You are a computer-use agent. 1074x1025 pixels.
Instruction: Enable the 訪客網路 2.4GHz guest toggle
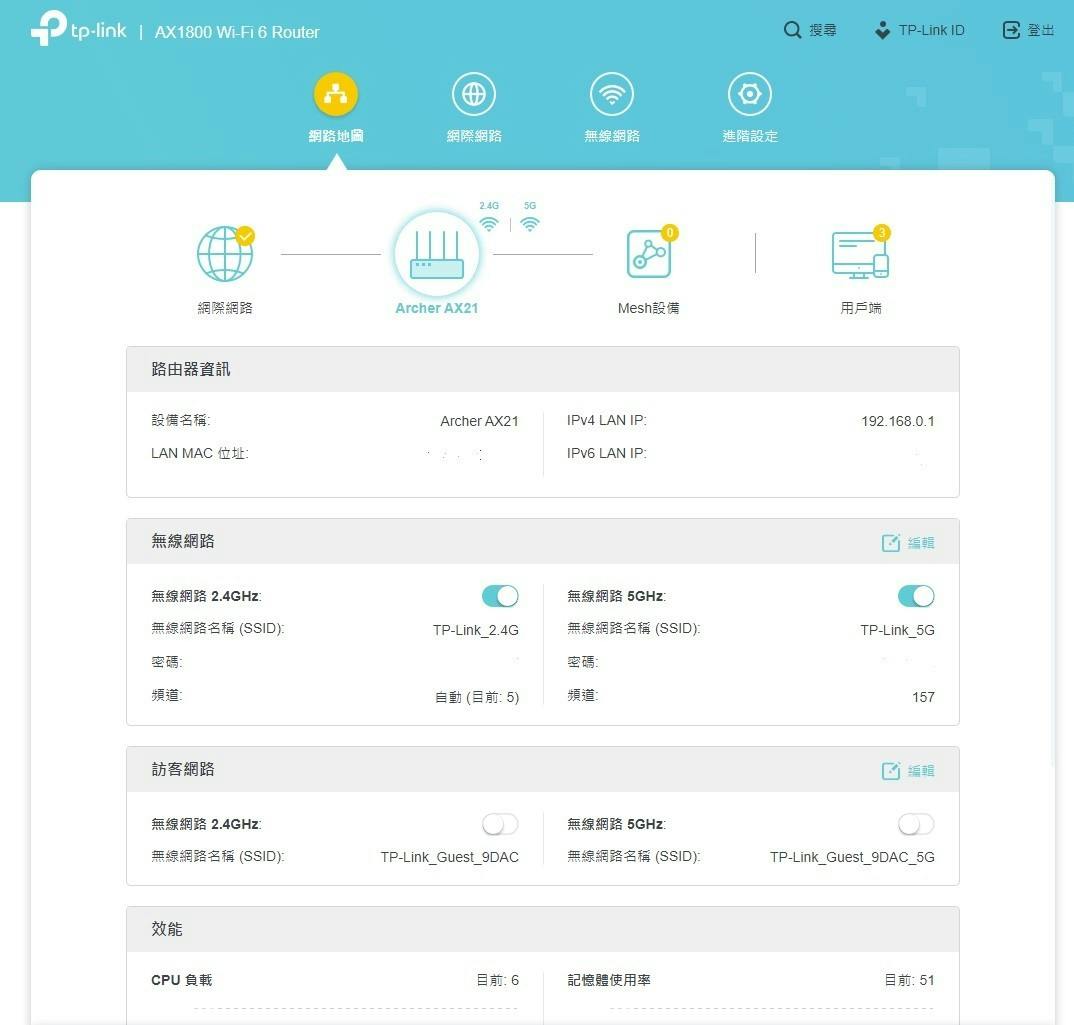pos(500,824)
